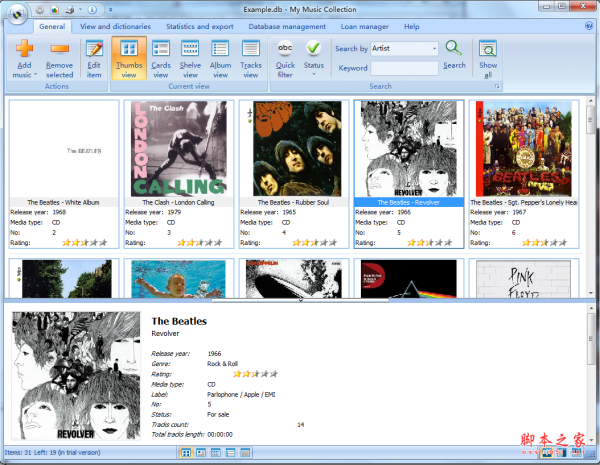This screenshot has width=600, height=465.
Task: Expand the Add music dropdown arrow
Action: (x=36, y=74)
